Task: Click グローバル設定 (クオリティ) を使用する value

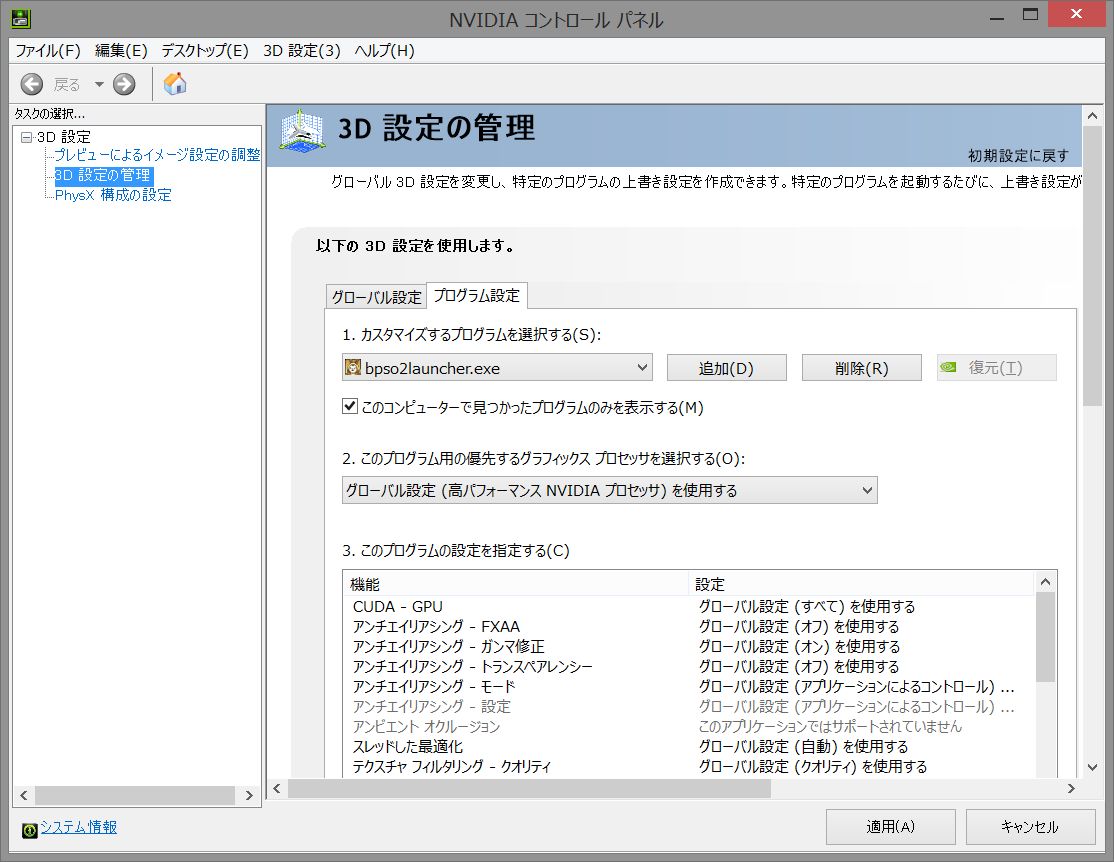Action: coord(813,766)
